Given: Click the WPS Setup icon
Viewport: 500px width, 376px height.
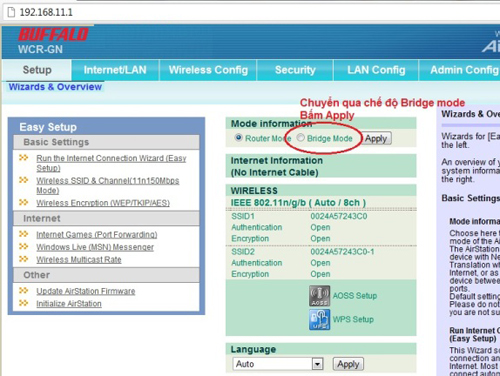Looking at the screenshot, I should point(319,319).
